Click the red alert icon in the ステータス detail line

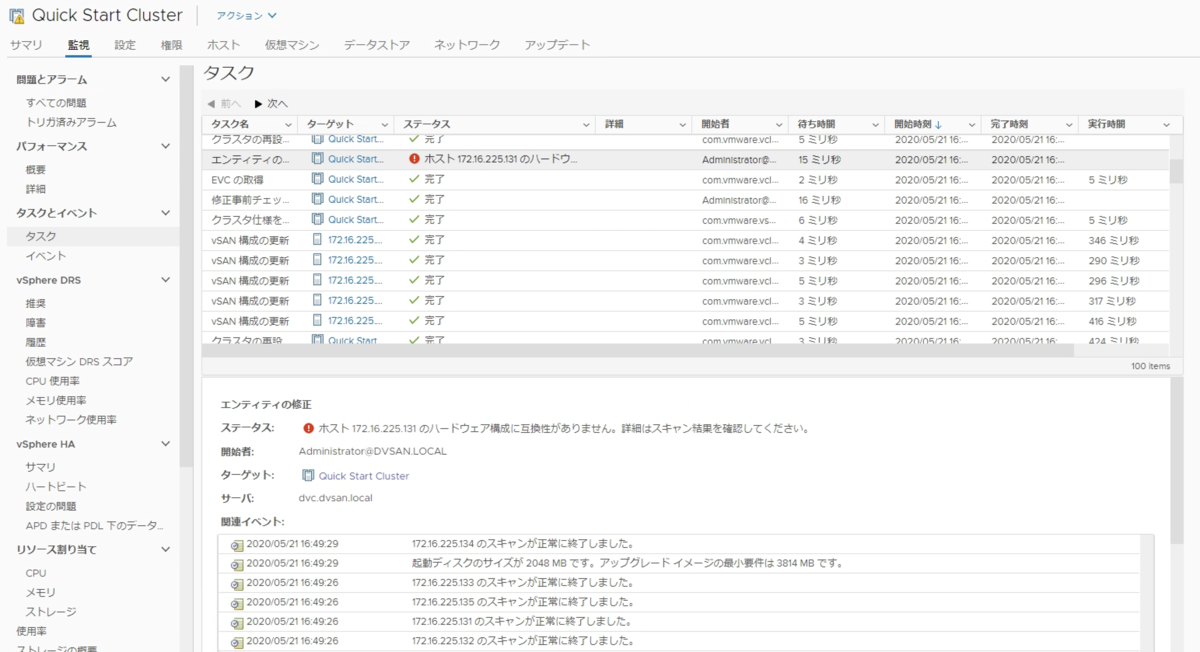[x=307, y=430]
